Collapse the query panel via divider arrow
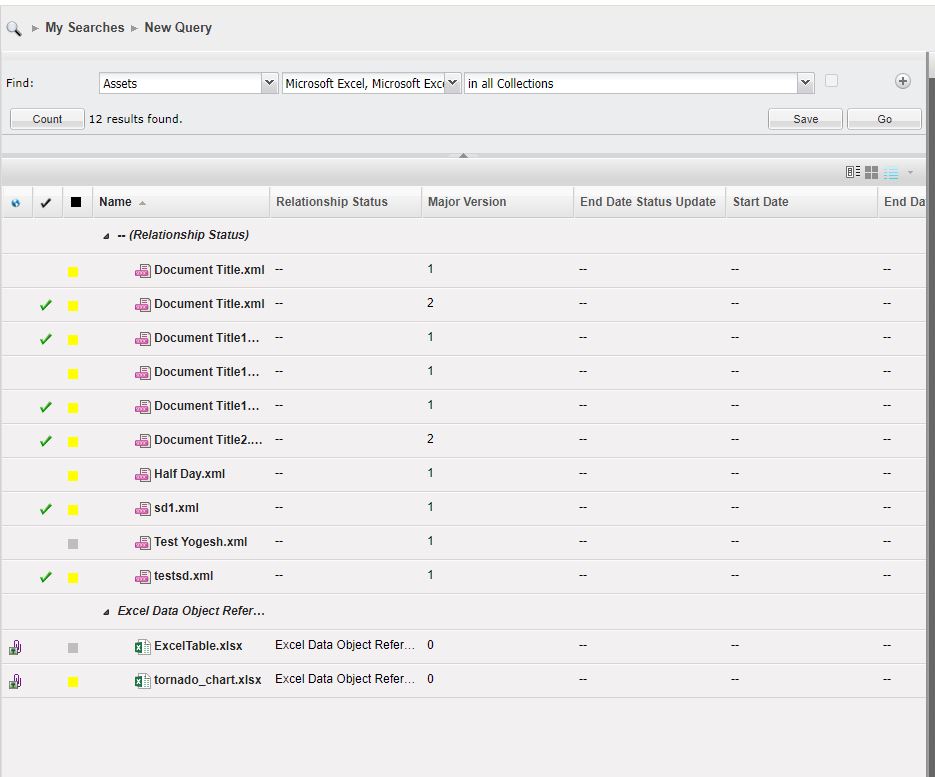Image resolution: width=935 pixels, height=777 pixels. pos(463,156)
